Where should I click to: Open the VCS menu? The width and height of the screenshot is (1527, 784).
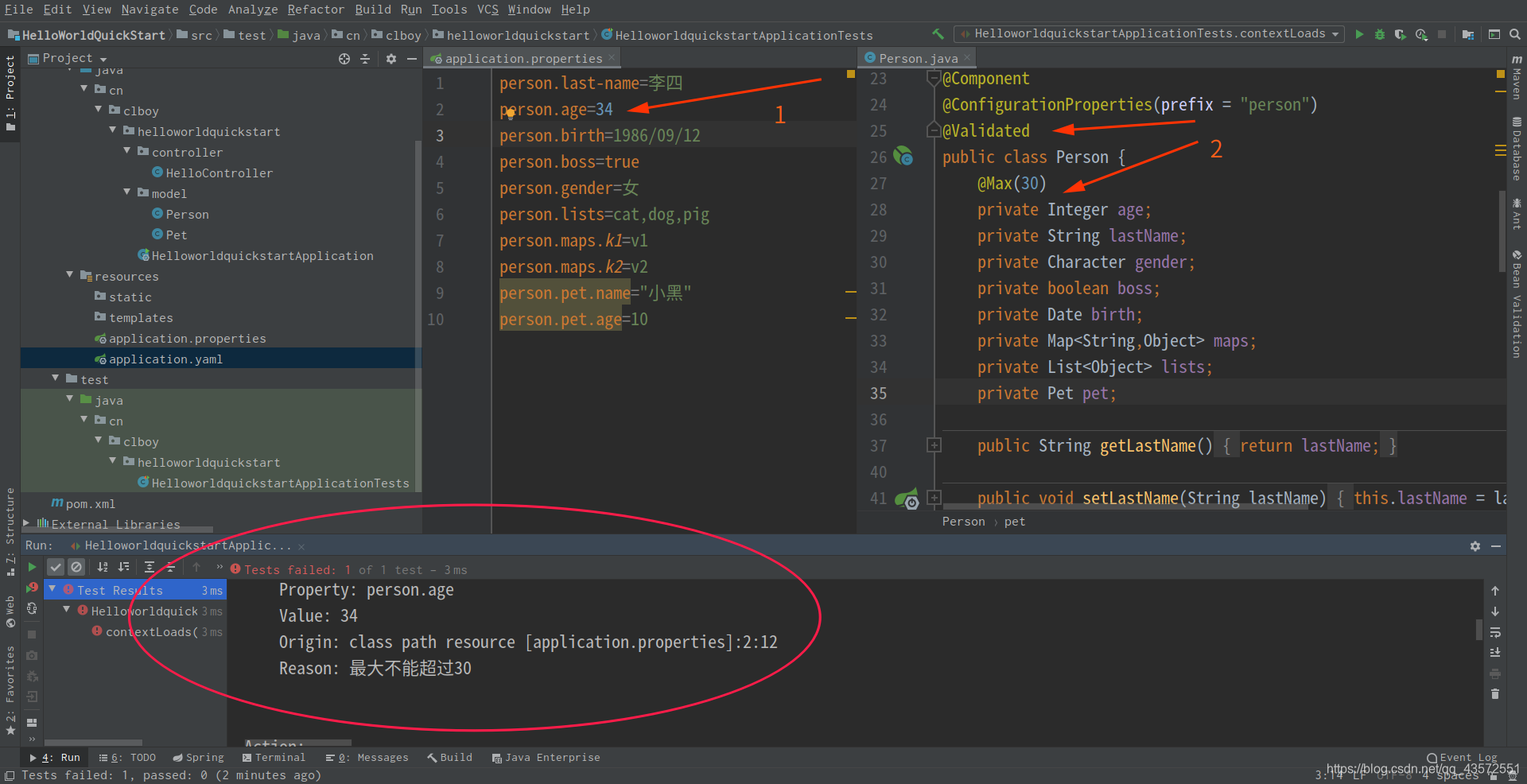click(488, 10)
